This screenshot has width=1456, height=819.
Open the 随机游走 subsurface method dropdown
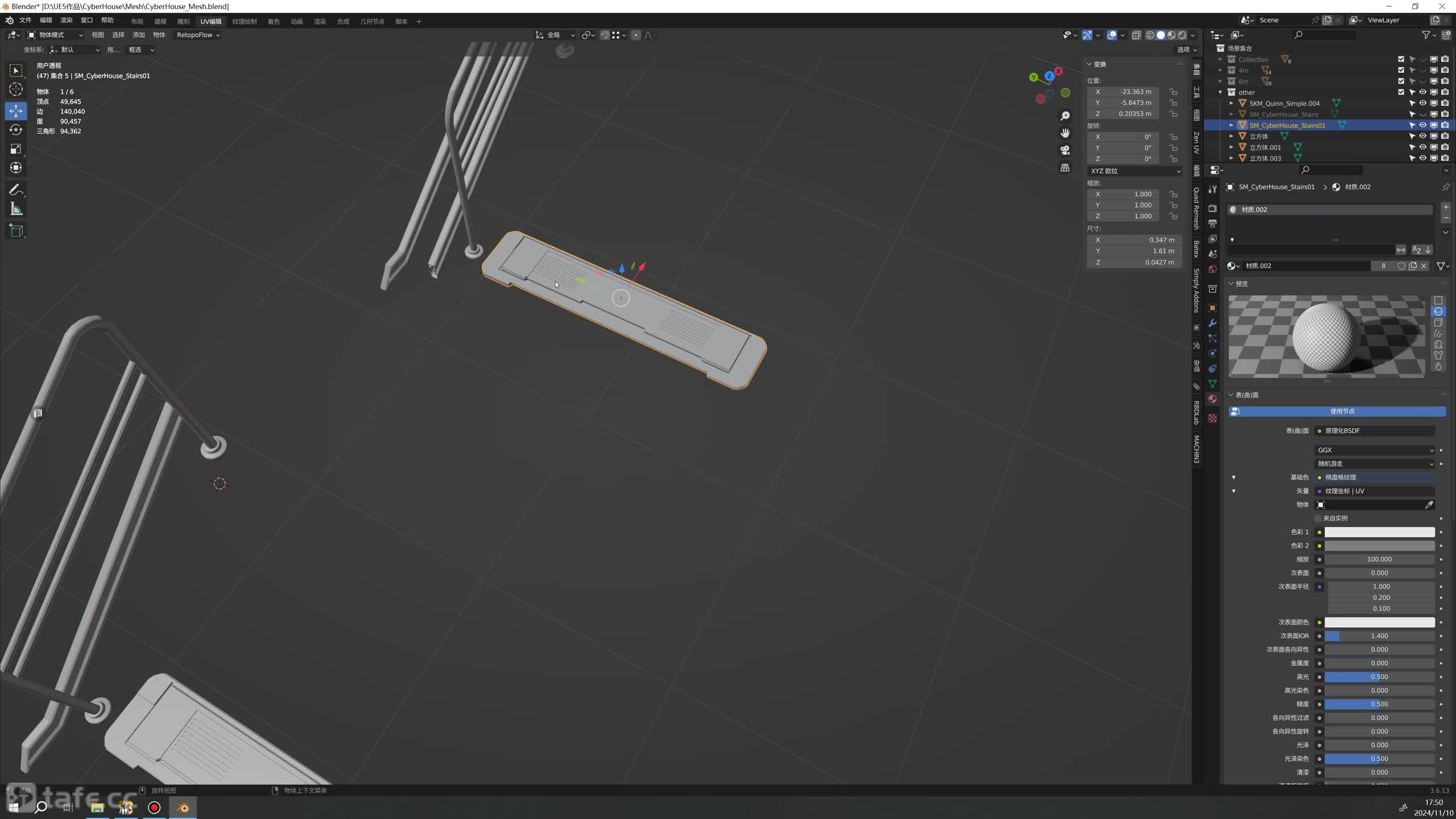1375,464
